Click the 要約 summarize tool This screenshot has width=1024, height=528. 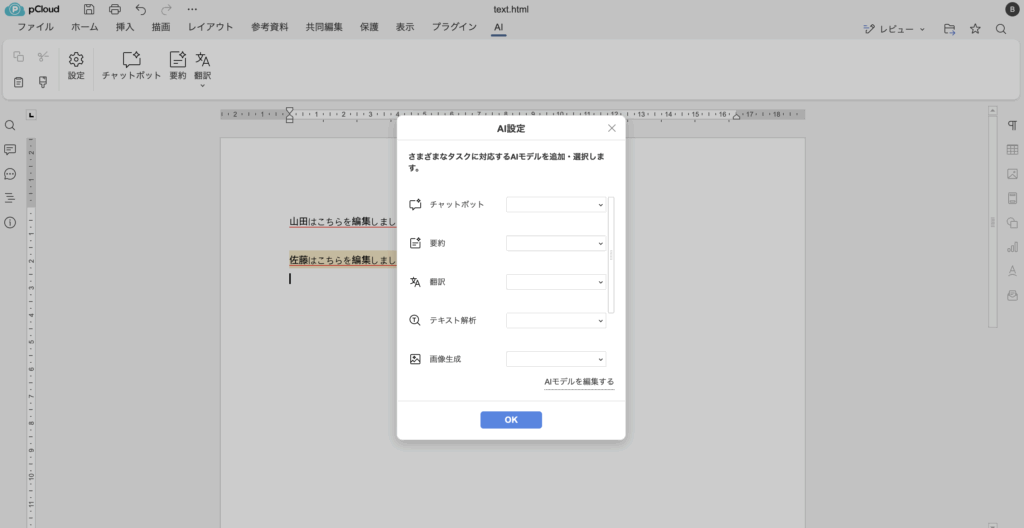[x=178, y=66]
